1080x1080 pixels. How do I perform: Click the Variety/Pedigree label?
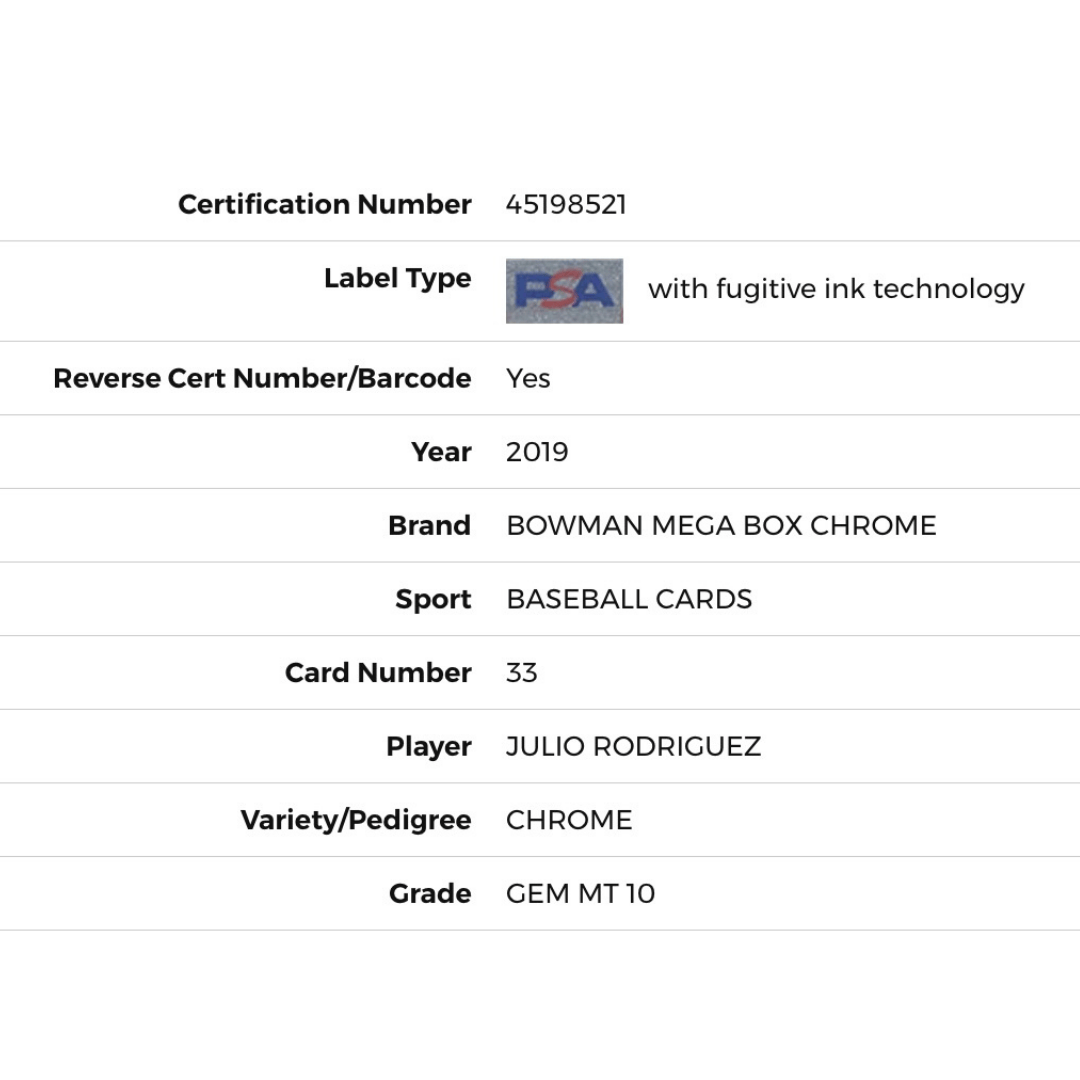tap(356, 821)
